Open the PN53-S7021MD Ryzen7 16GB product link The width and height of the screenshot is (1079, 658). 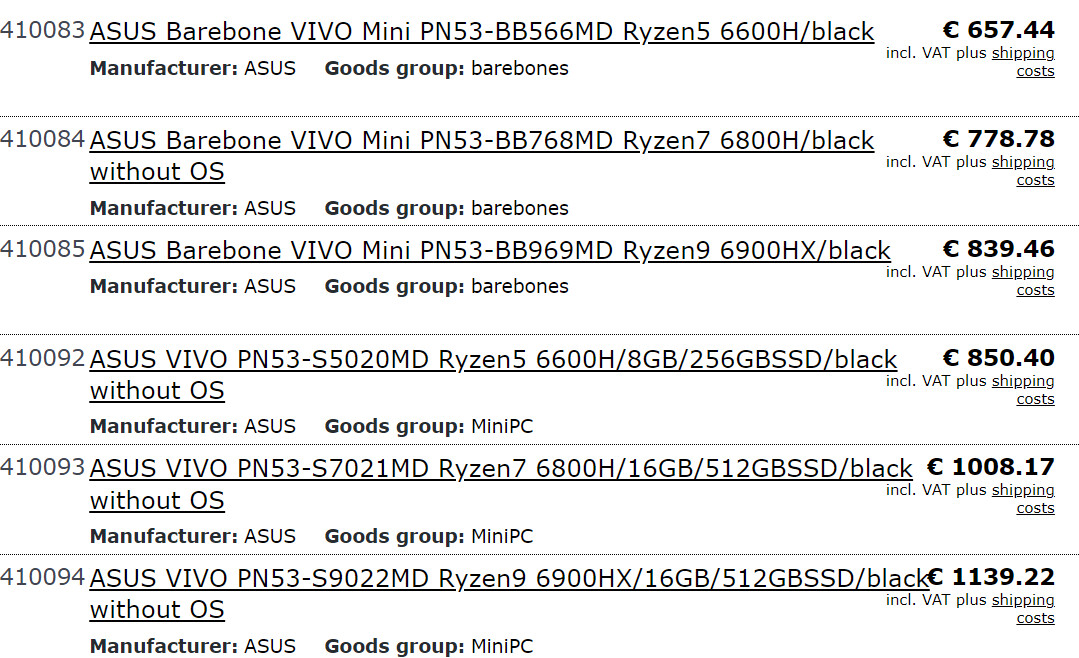tap(500, 468)
